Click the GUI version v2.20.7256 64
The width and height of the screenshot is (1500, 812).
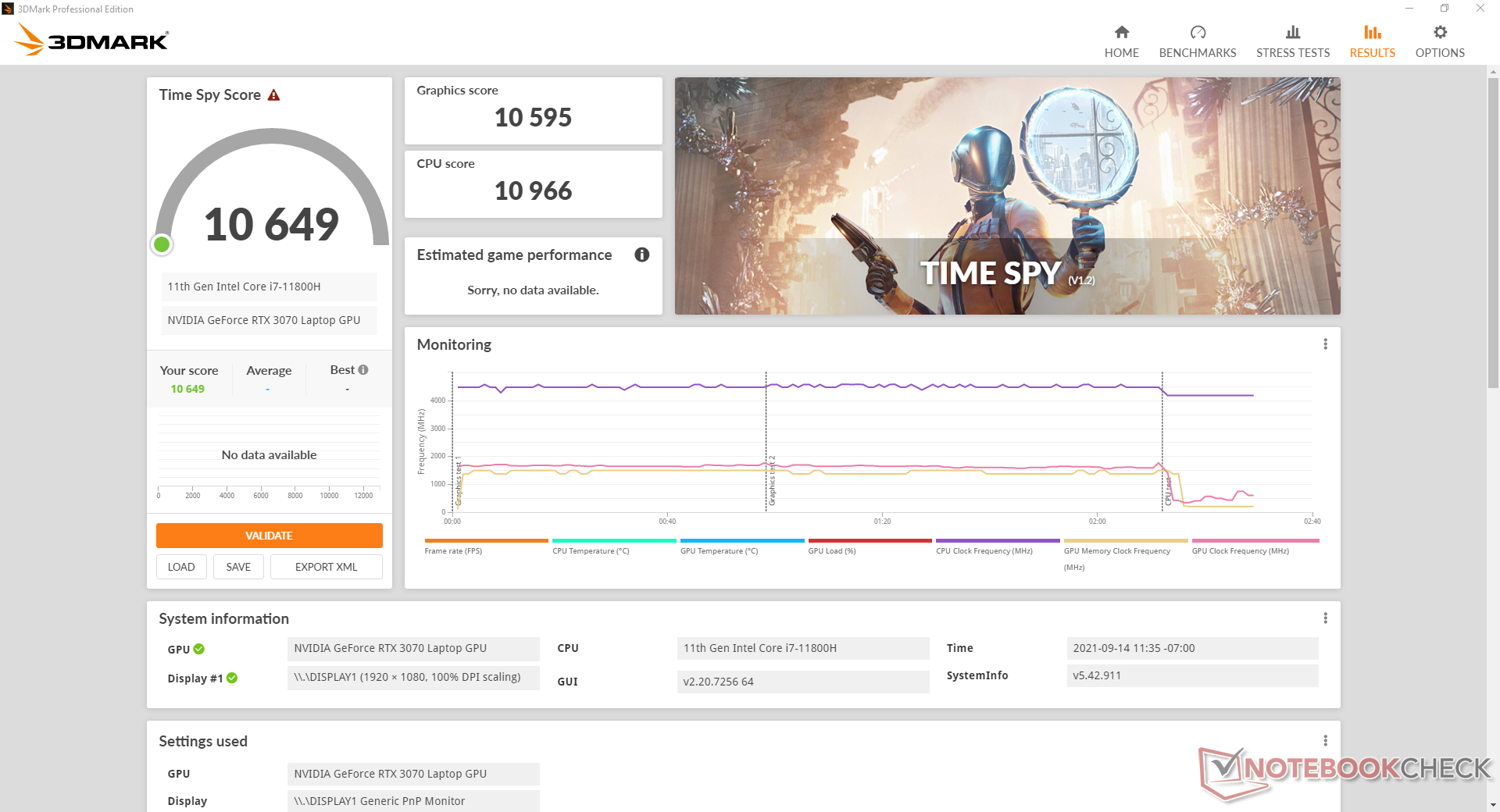click(x=803, y=682)
